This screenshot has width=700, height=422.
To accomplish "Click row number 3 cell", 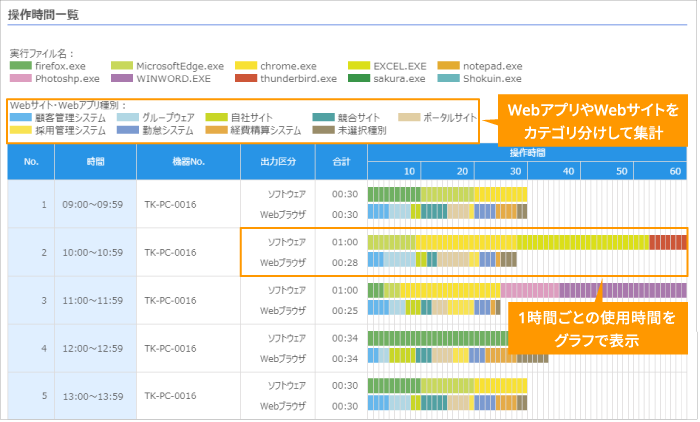I will point(31,301).
